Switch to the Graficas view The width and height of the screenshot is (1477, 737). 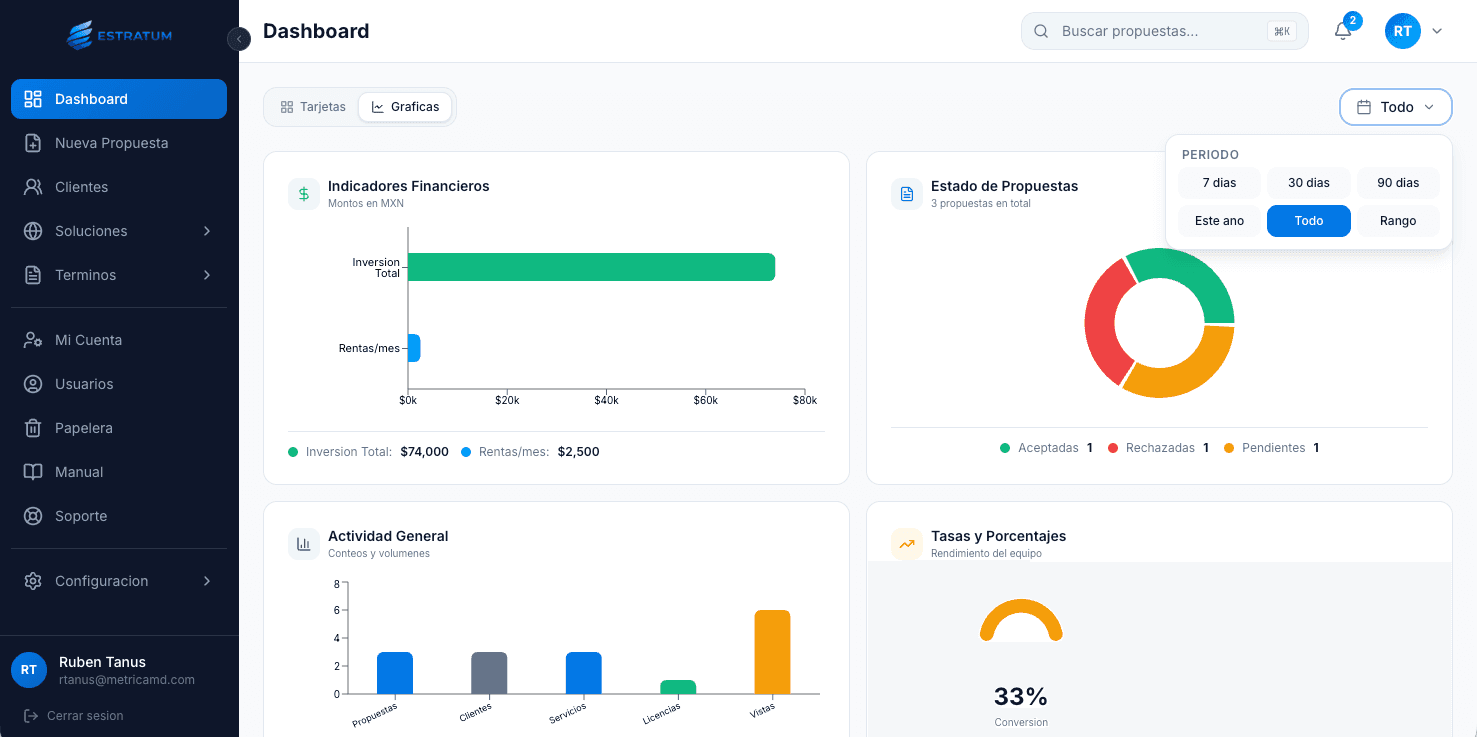[x=405, y=107]
